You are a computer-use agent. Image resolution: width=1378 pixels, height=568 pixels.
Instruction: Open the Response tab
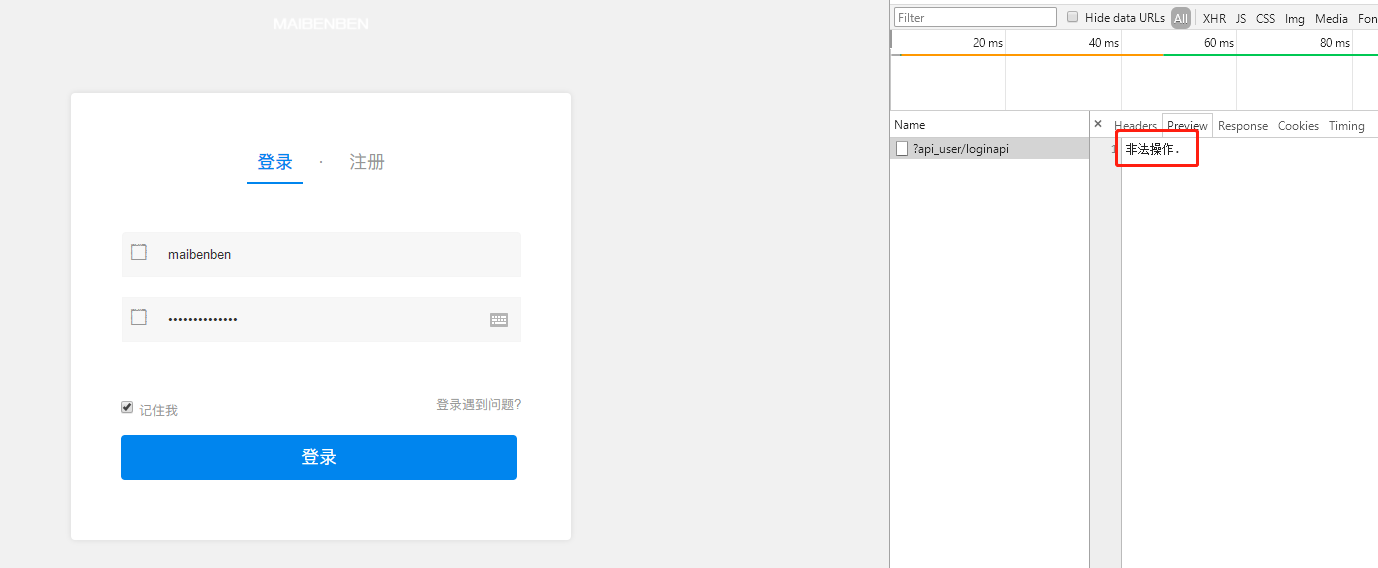pyautogui.click(x=1243, y=126)
